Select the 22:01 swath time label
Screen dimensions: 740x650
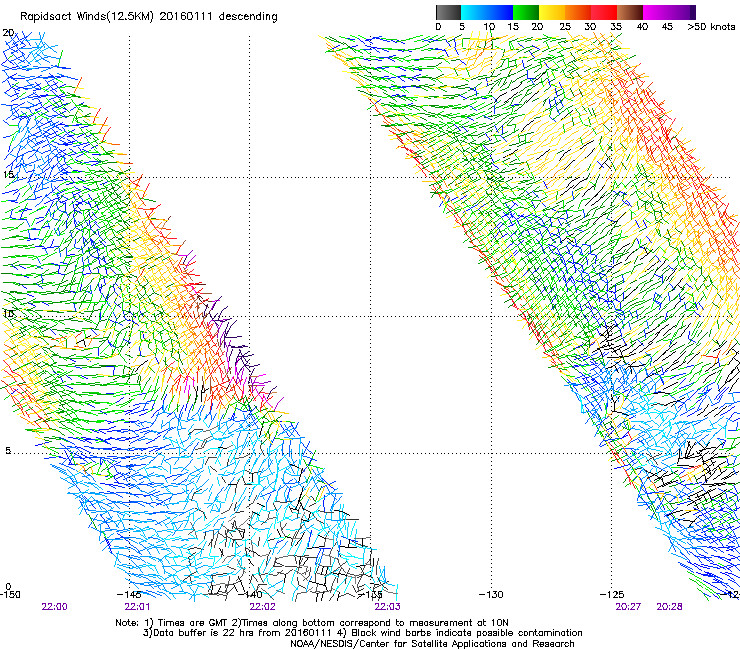click(137, 607)
